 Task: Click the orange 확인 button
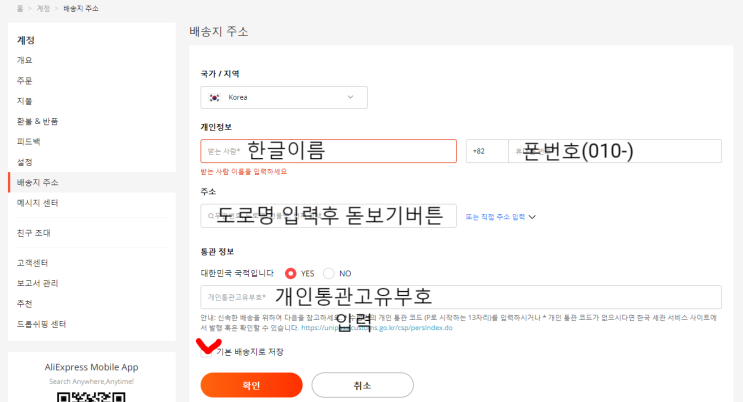point(251,385)
